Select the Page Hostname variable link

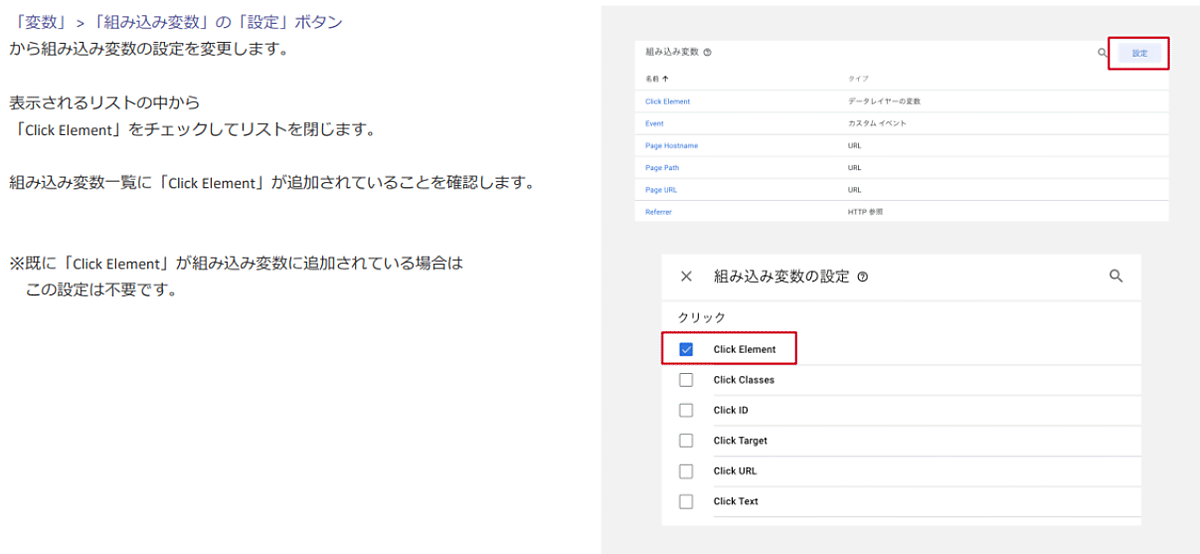[671, 146]
